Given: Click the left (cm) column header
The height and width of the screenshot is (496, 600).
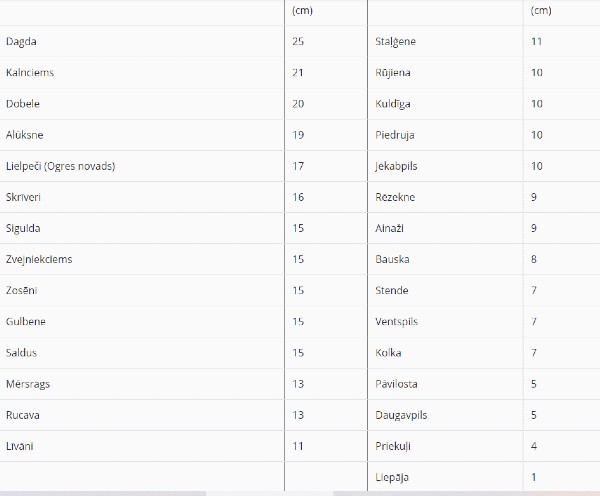Looking at the screenshot, I should pos(302,10).
